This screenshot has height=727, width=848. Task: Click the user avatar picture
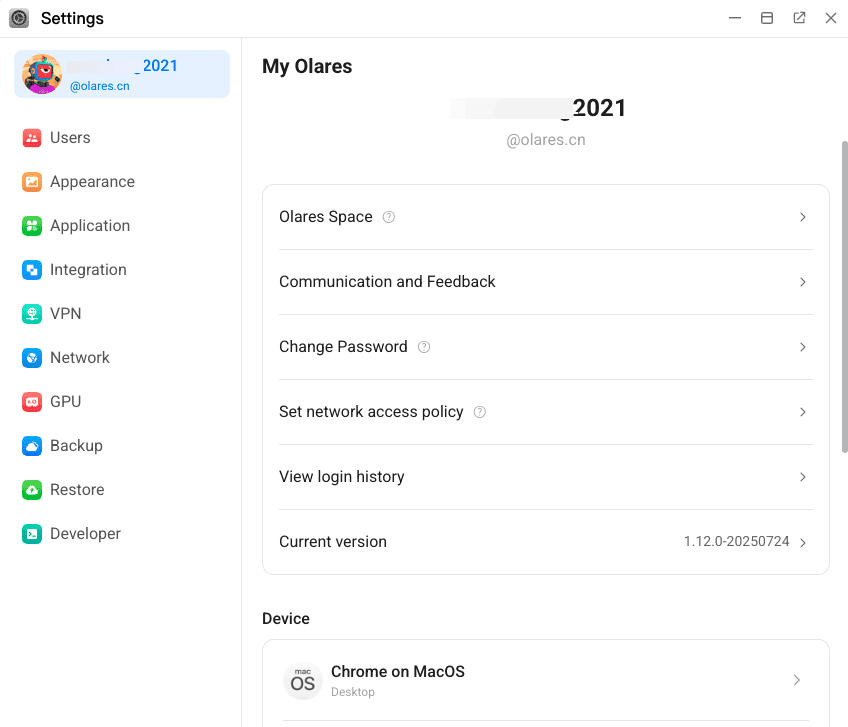[42, 74]
